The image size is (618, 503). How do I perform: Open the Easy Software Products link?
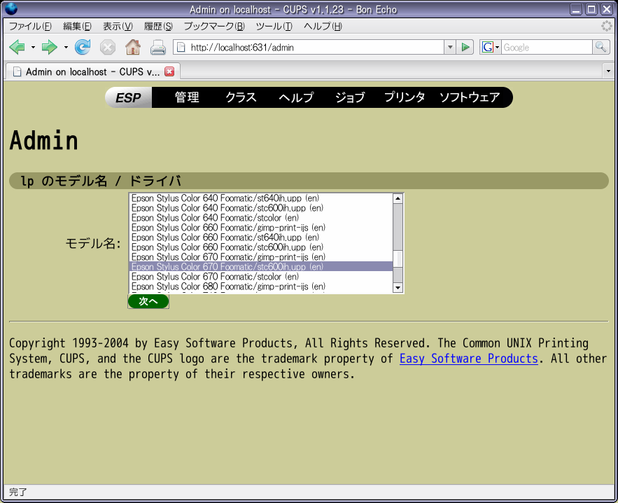click(469, 358)
